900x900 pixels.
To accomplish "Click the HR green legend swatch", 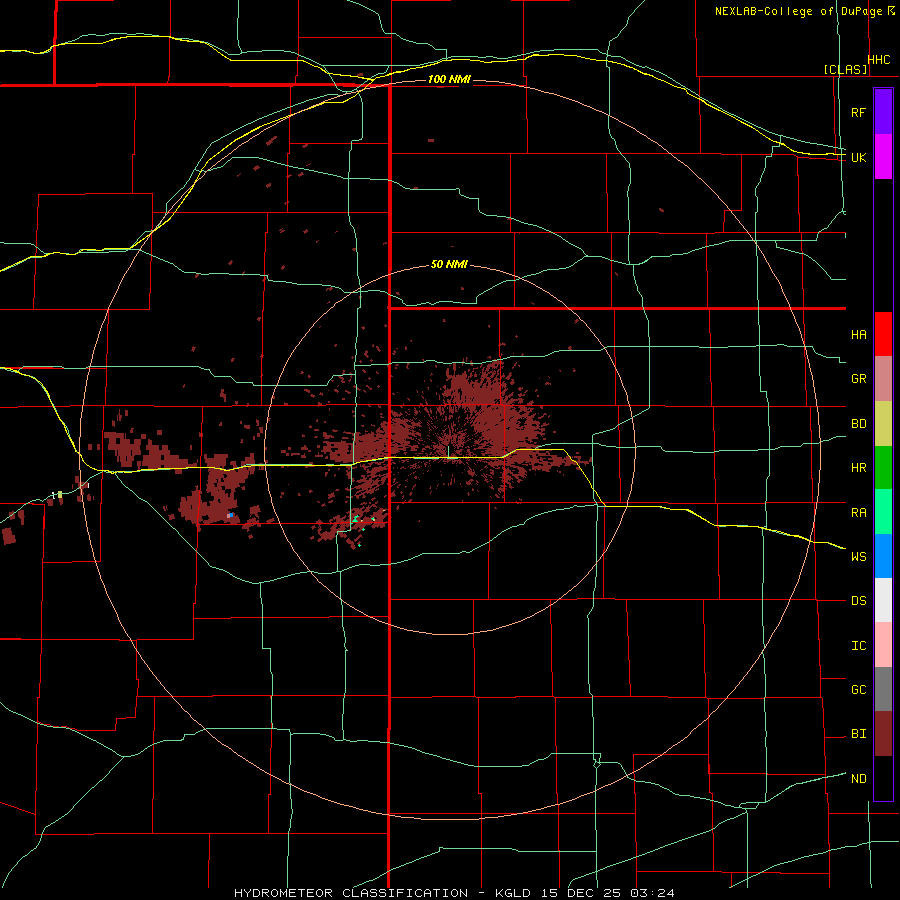I will tap(883, 468).
